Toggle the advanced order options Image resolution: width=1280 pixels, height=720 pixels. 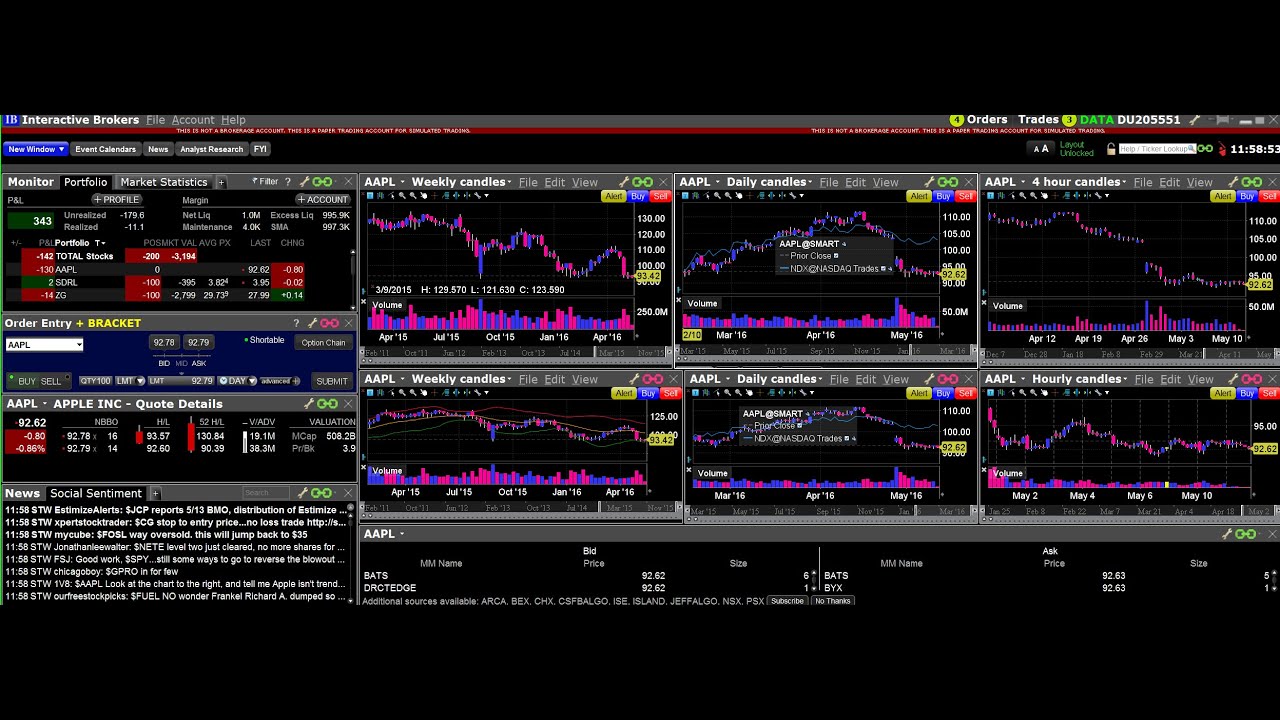pyautogui.click(x=279, y=381)
